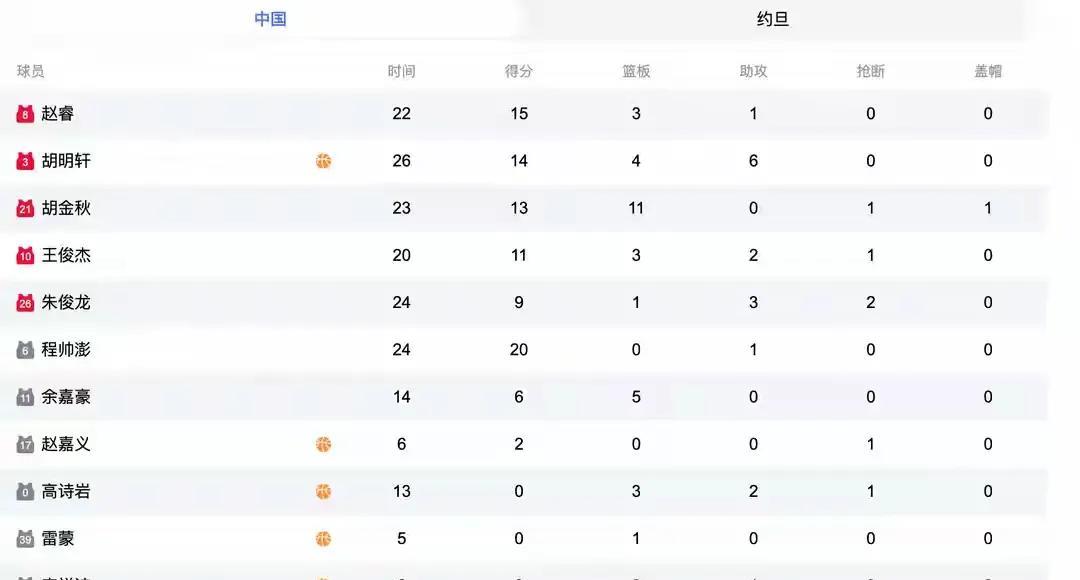The height and width of the screenshot is (580, 1080).
Task: Click the 得分 column header
Action: (x=518, y=71)
